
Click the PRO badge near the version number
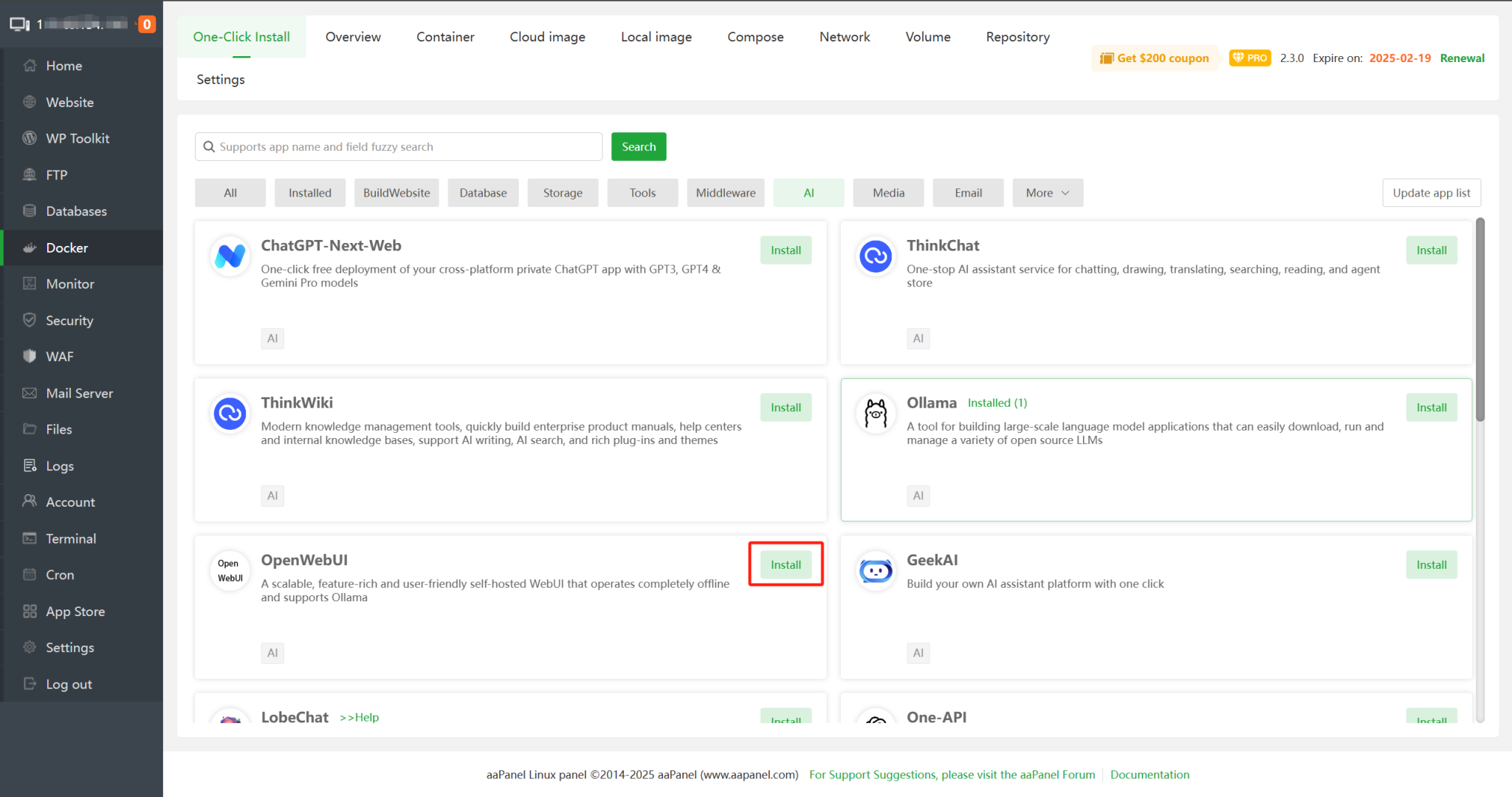[x=1249, y=57]
